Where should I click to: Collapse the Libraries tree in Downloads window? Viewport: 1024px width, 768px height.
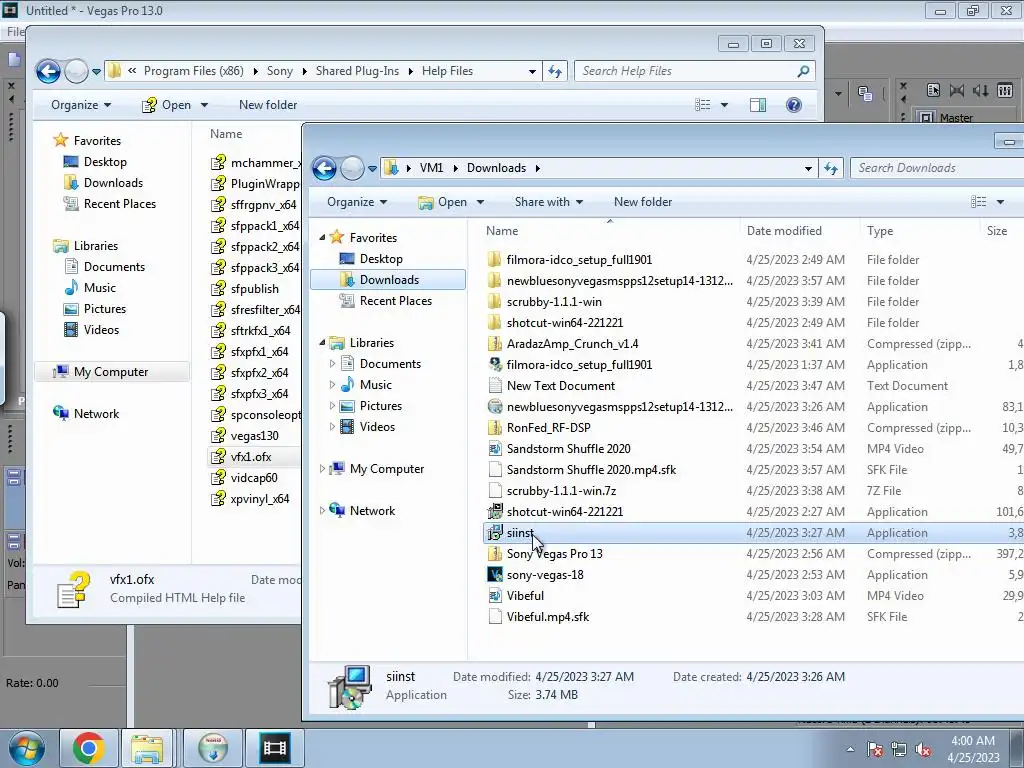pyautogui.click(x=322, y=343)
